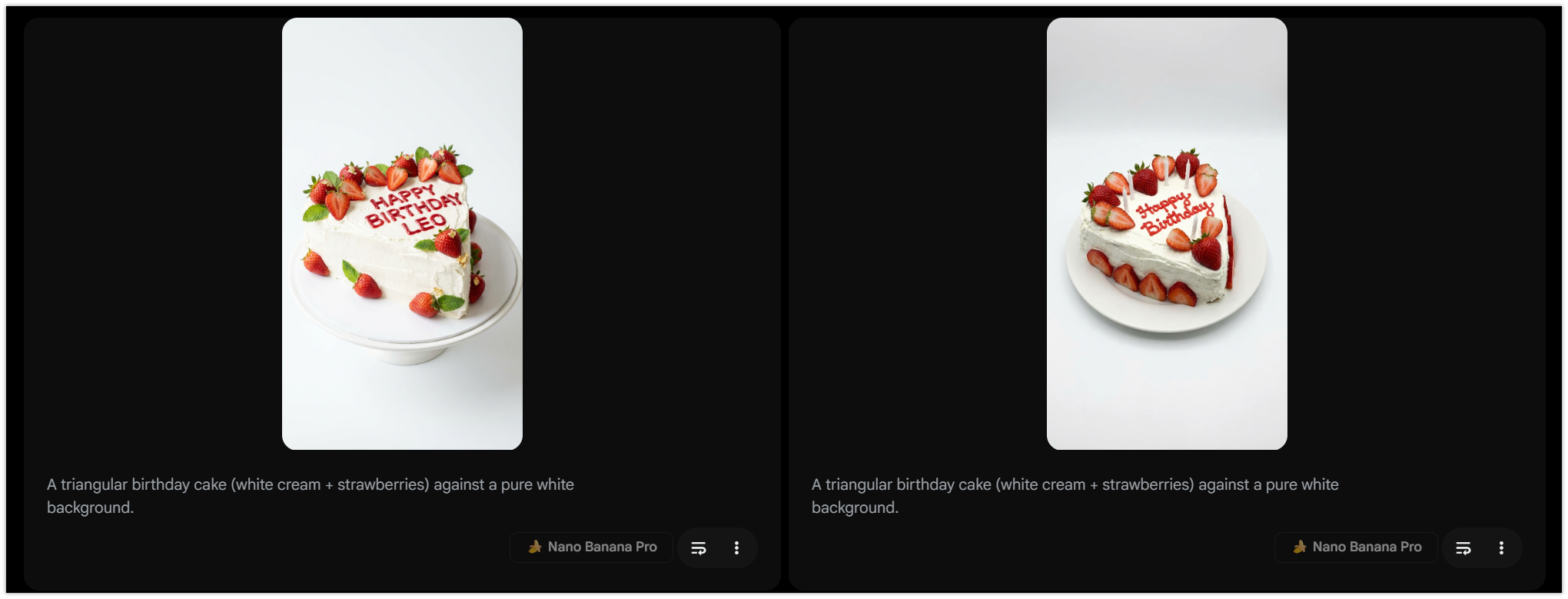Image resolution: width=1568 pixels, height=599 pixels.
Task: Click the reuse prompt icon under the Leo cake
Action: (x=698, y=547)
